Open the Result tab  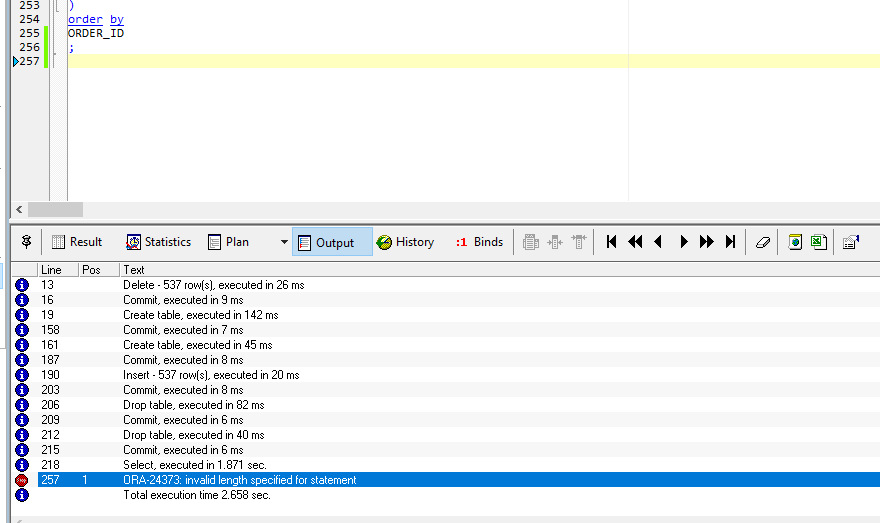pyautogui.click(x=76, y=242)
